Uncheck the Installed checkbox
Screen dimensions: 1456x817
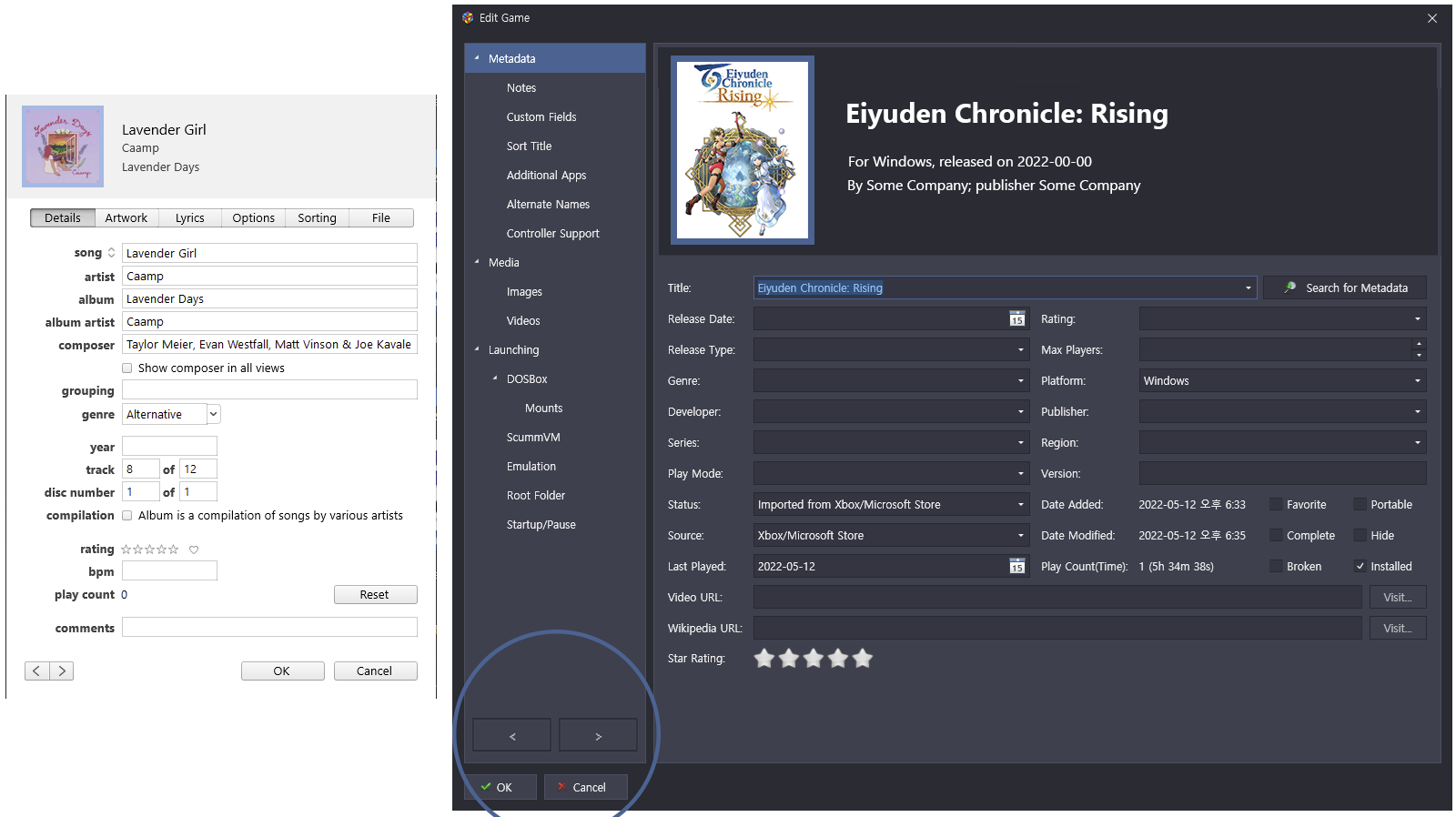1360,567
